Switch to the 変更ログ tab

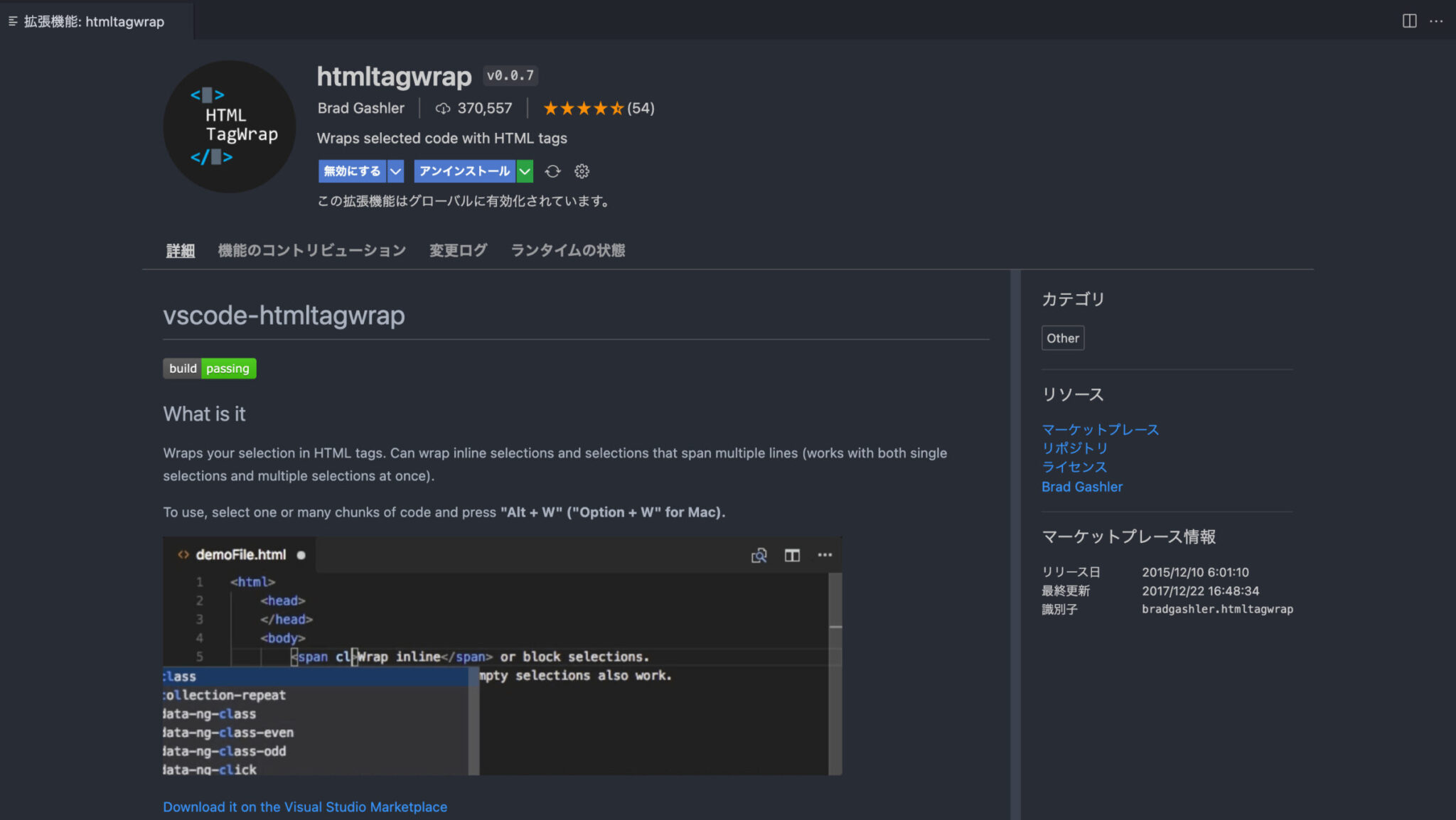pyautogui.click(x=457, y=250)
